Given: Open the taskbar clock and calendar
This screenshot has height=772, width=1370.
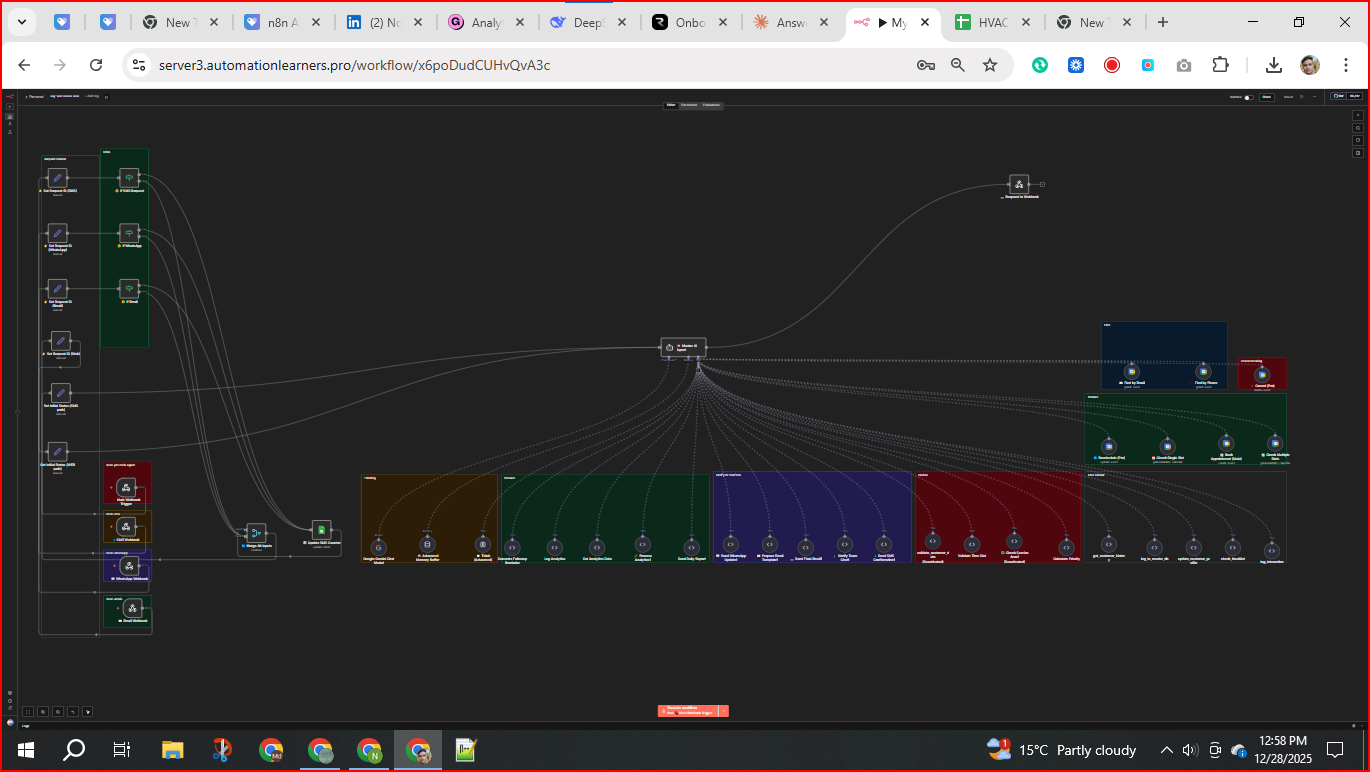Looking at the screenshot, I should pos(1283,750).
